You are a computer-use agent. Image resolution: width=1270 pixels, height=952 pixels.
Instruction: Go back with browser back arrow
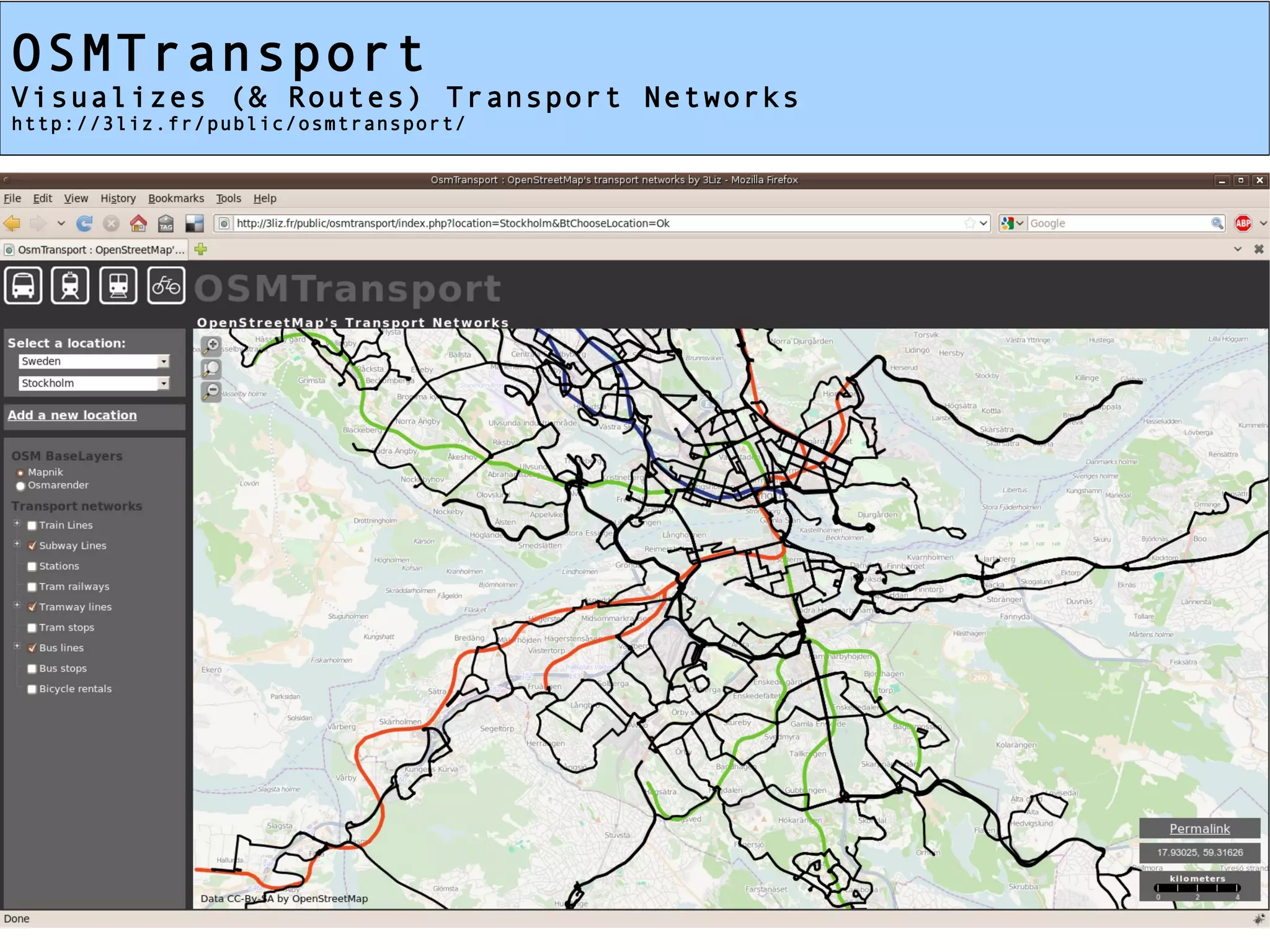tap(12, 223)
